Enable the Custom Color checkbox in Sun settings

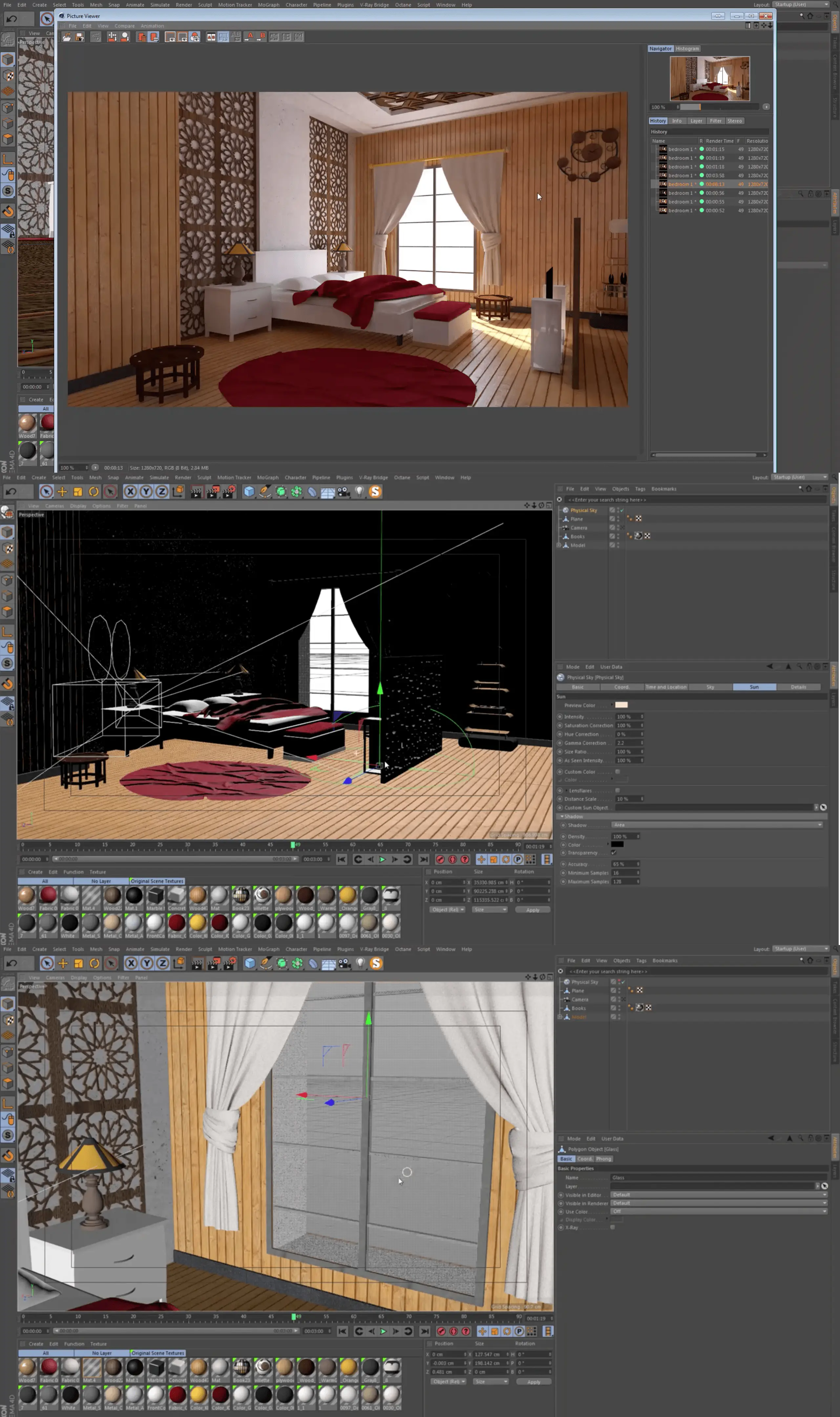pyautogui.click(x=618, y=771)
